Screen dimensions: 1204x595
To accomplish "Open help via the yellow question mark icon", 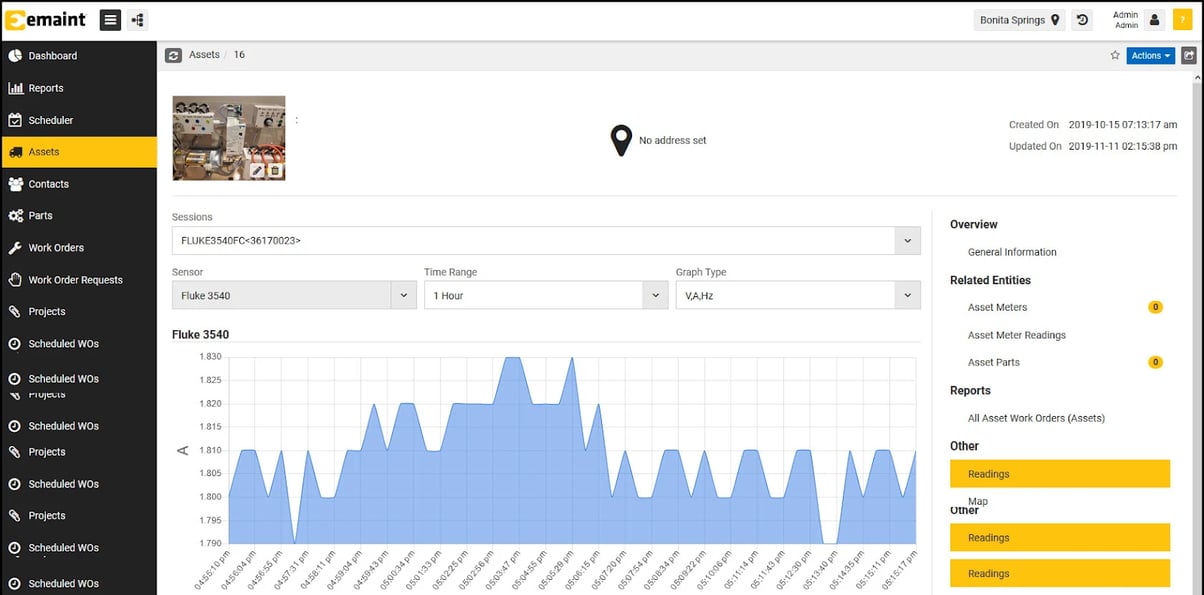I will tap(1183, 19).
